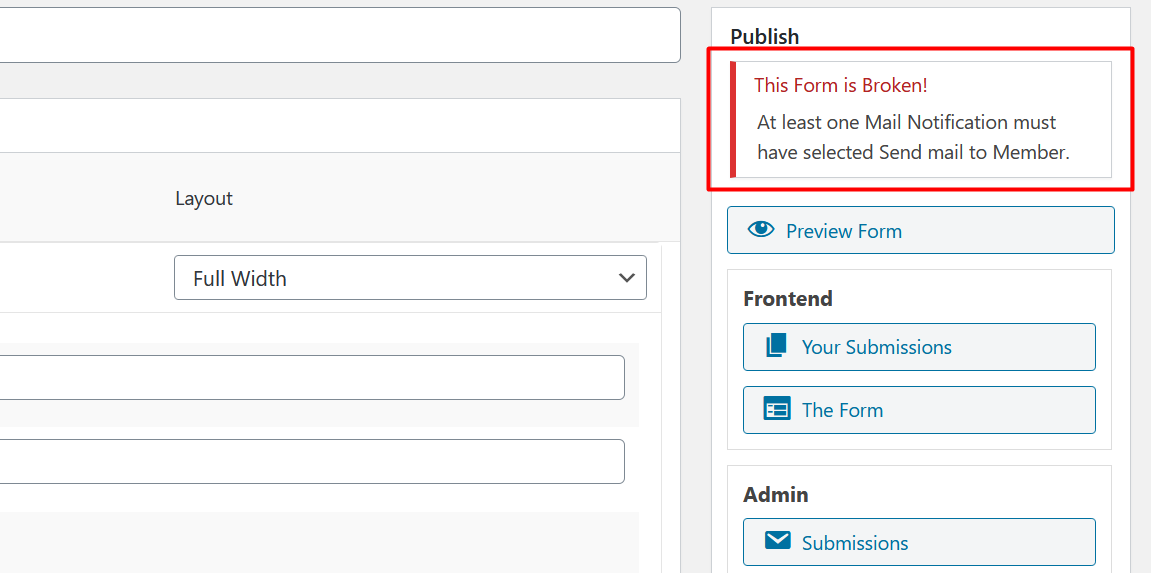1151x573 pixels.
Task: Click the Mail Notification error message text
Action: (912, 138)
